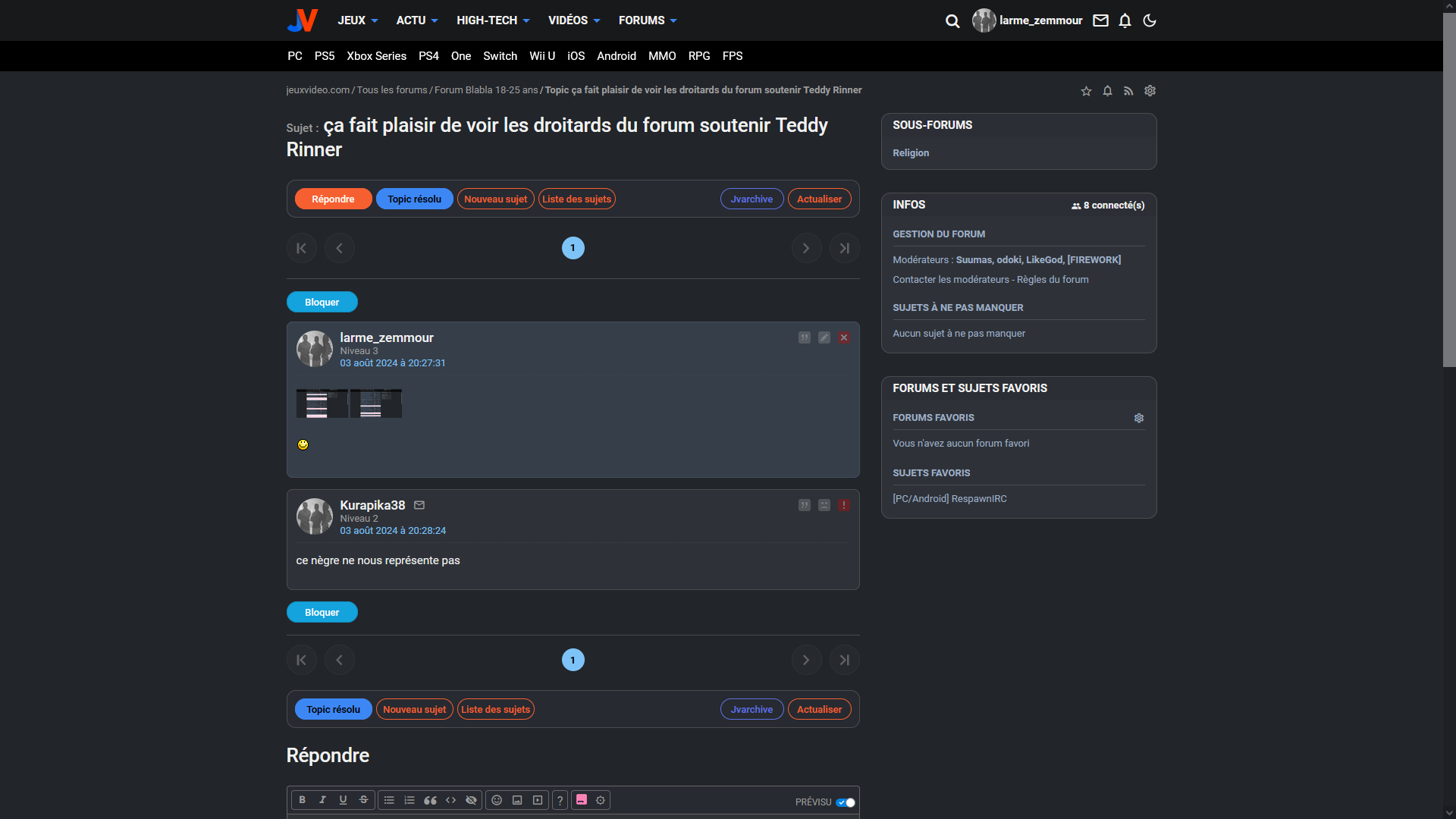The height and width of the screenshot is (819, 1456).
Task: Click Bloquer button above first message
Action: [x=322, y=302]
